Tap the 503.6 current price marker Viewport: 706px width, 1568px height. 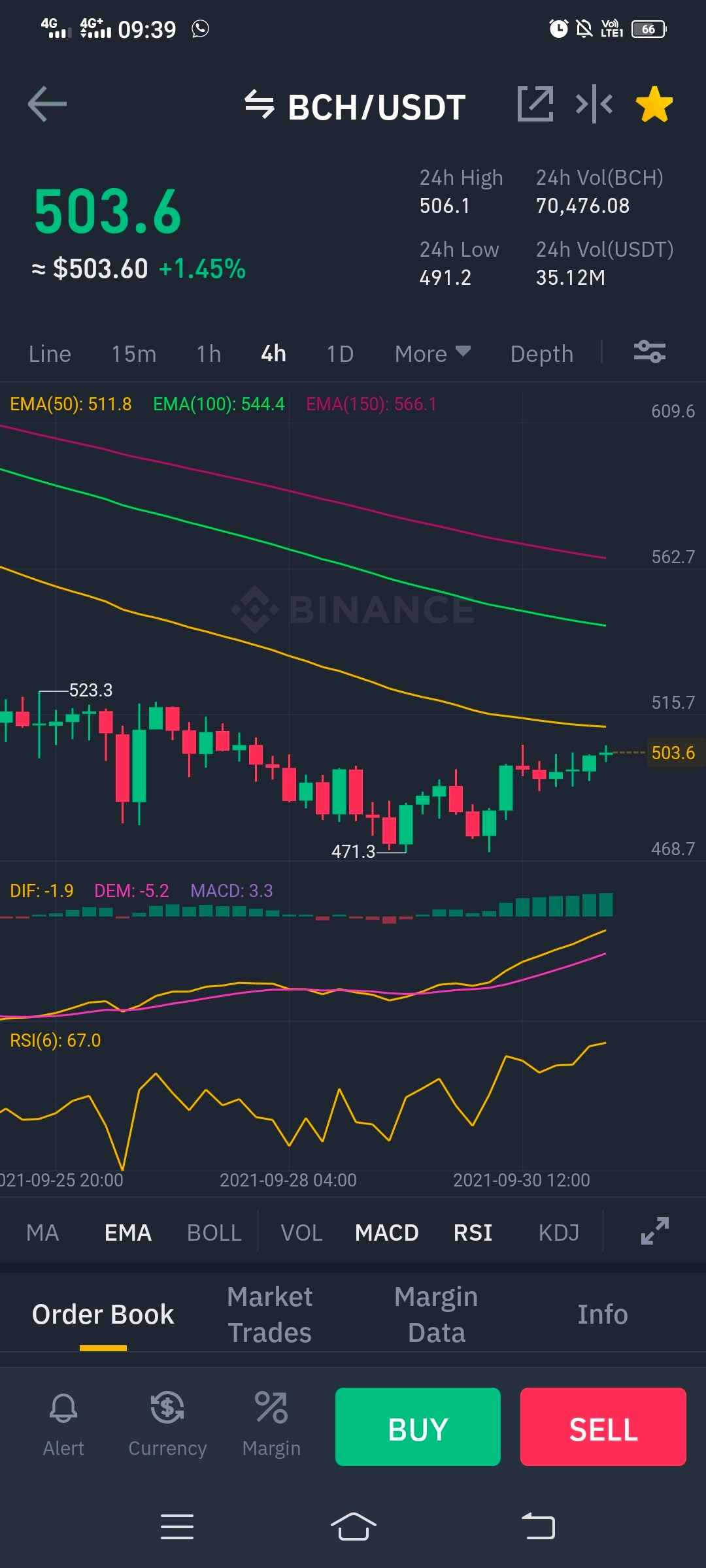coord(674,753)
